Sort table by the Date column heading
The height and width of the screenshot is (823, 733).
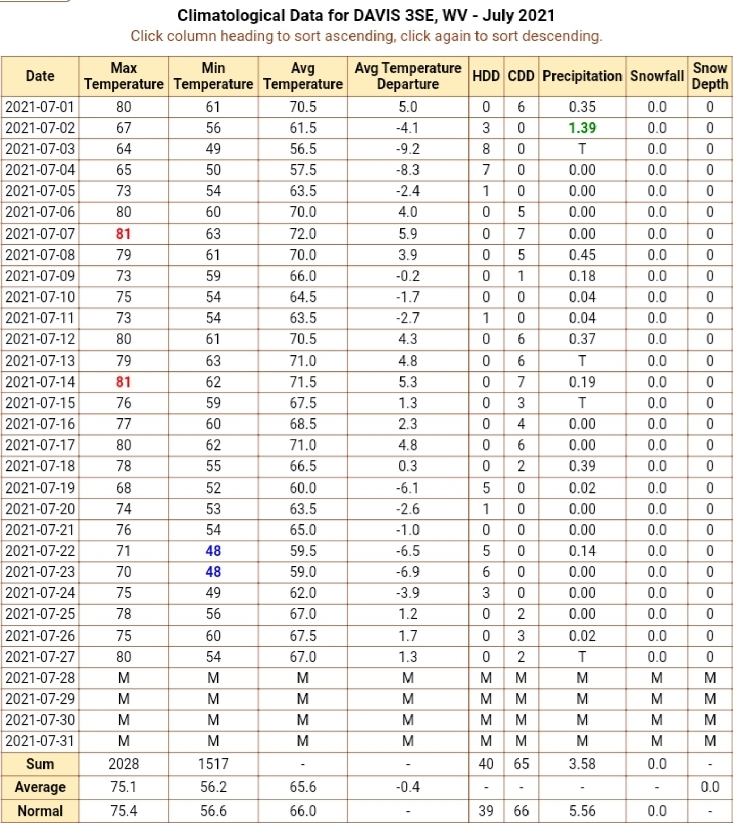tap(40, 76)
